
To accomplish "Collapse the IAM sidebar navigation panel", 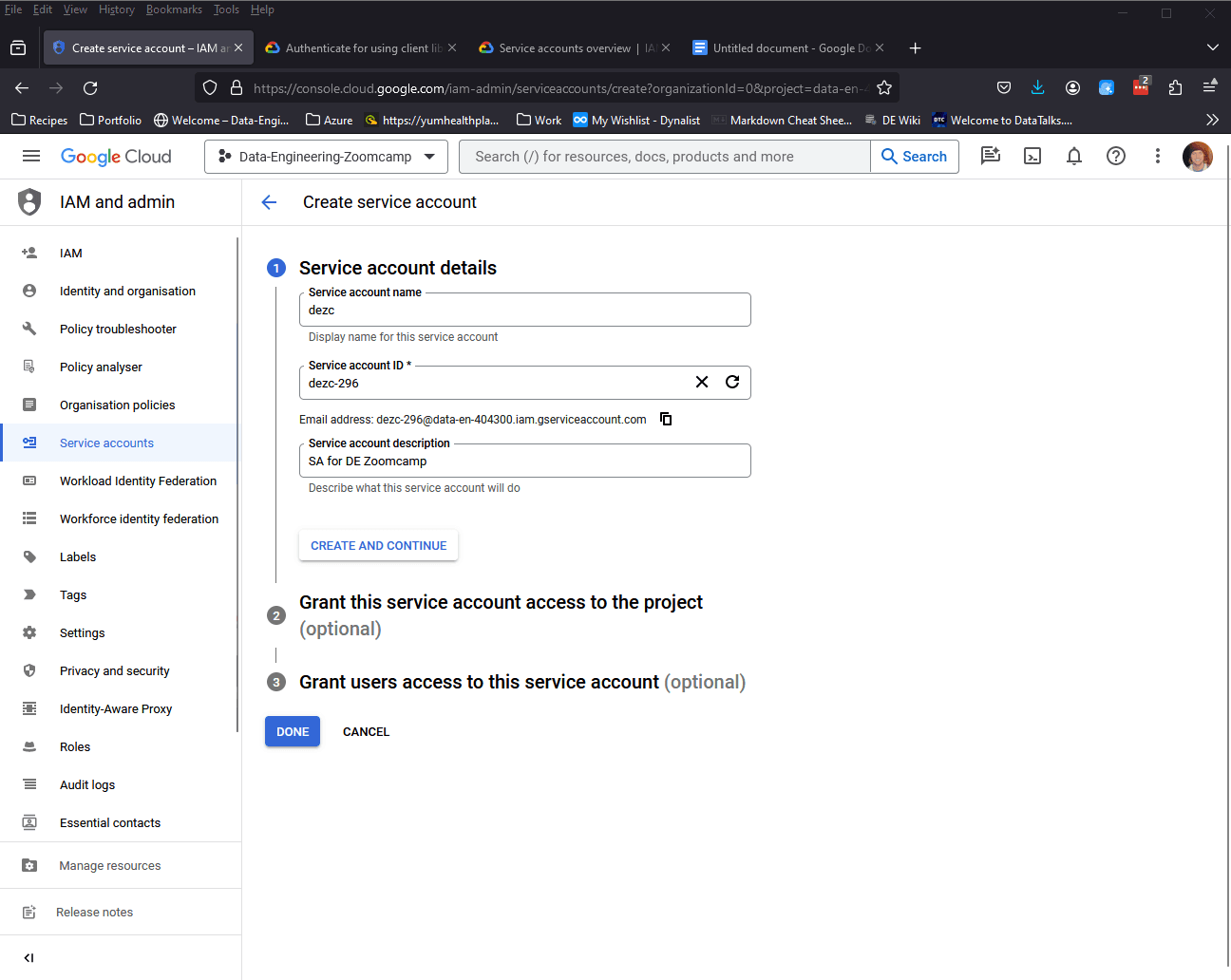I will click(28, 957).
